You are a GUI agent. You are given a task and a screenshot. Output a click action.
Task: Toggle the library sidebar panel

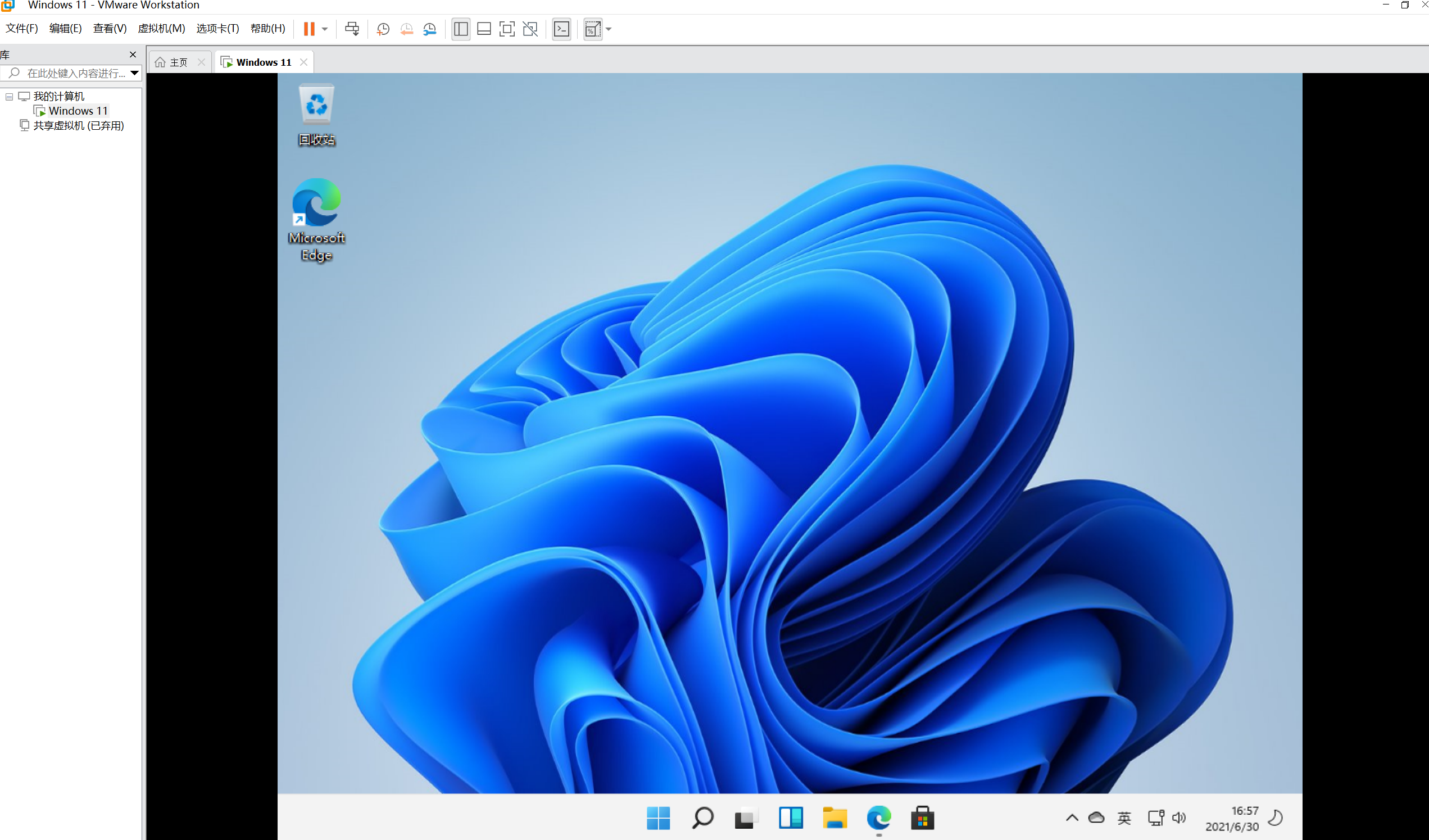[x=460, y=29]
